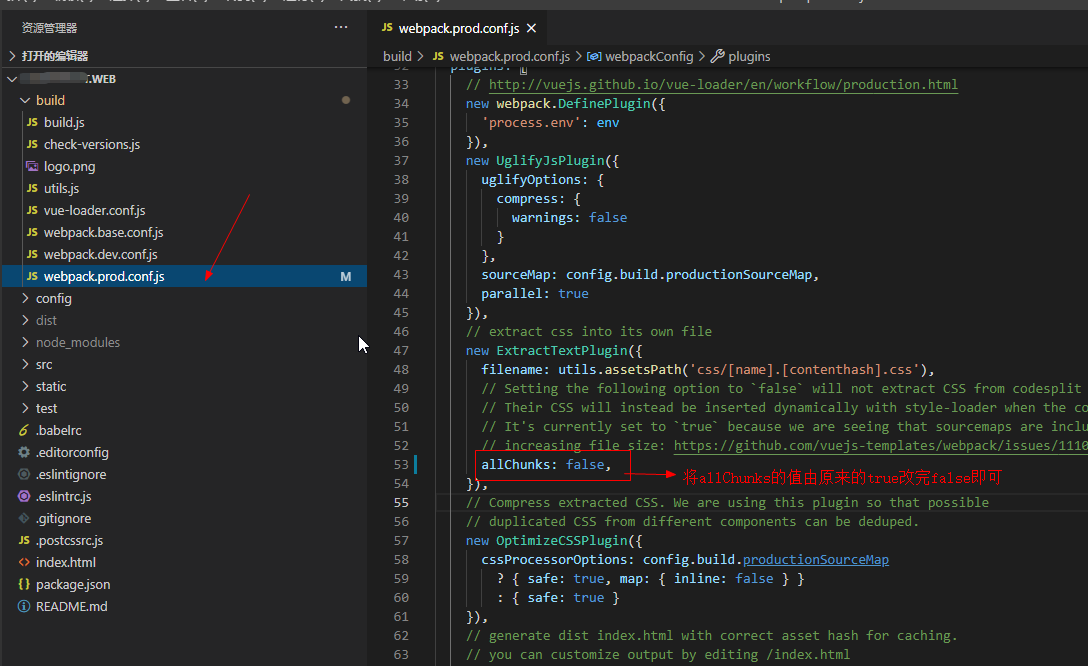This screenshot has width=1088, height=666.
Task: Open check-versions.js file
Action: coord(92,144)
